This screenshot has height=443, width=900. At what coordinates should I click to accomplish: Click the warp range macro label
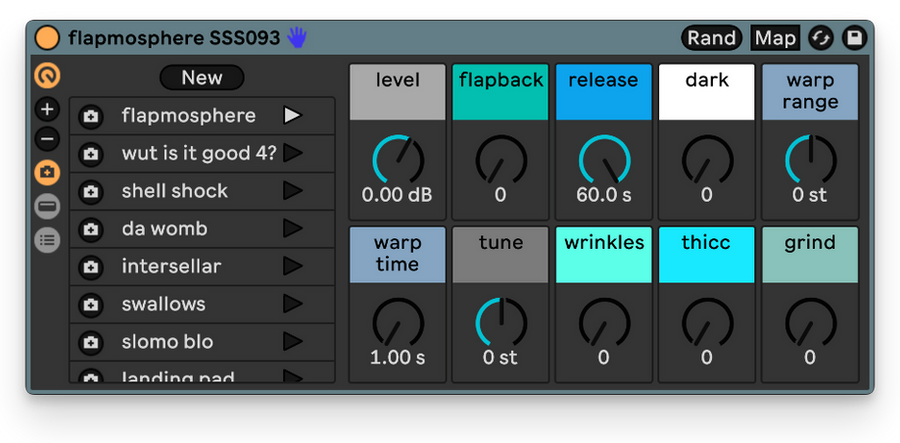tap(810, 92)
